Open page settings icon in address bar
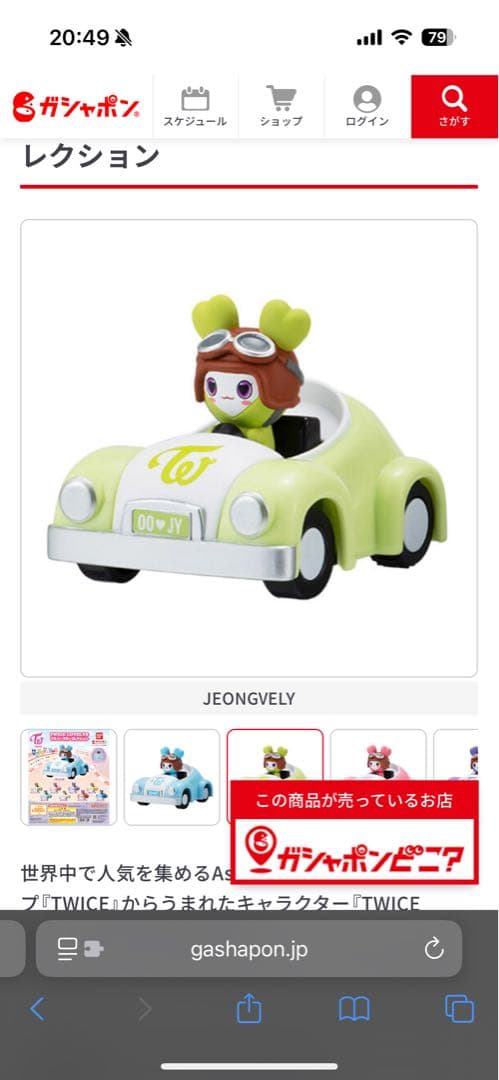The width and height of the screenshot is (499, 1080). tap(79, 949)
